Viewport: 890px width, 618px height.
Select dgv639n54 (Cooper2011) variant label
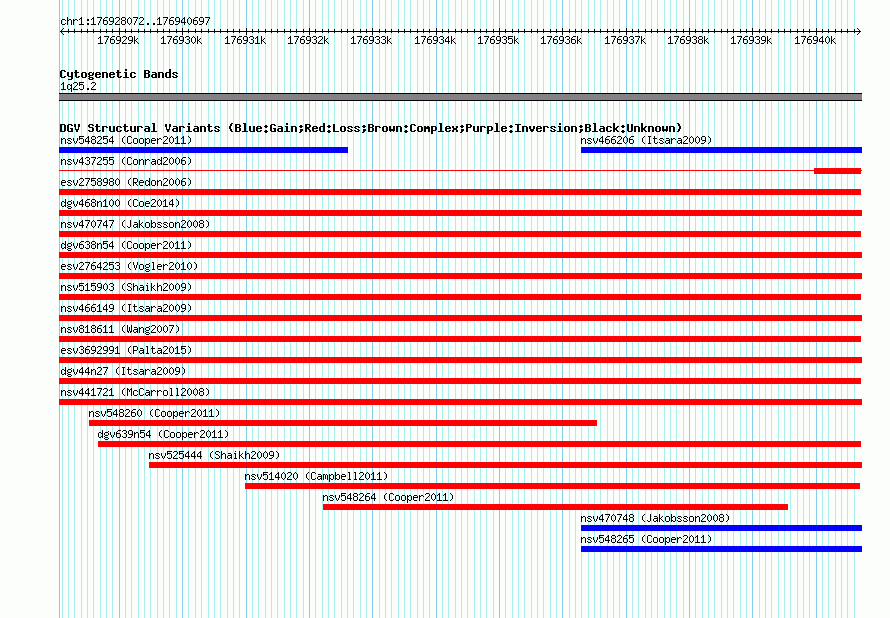[163, 434]
